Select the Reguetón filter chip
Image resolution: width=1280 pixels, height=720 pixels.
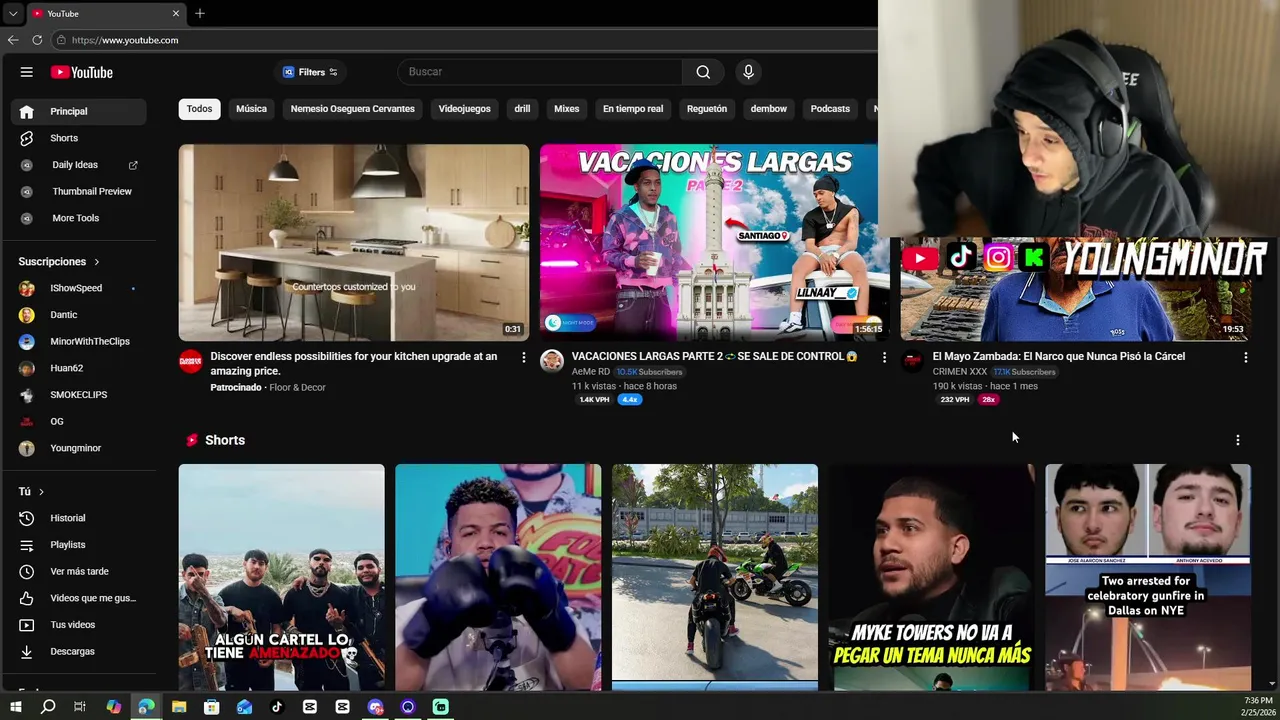click(707, 109)
